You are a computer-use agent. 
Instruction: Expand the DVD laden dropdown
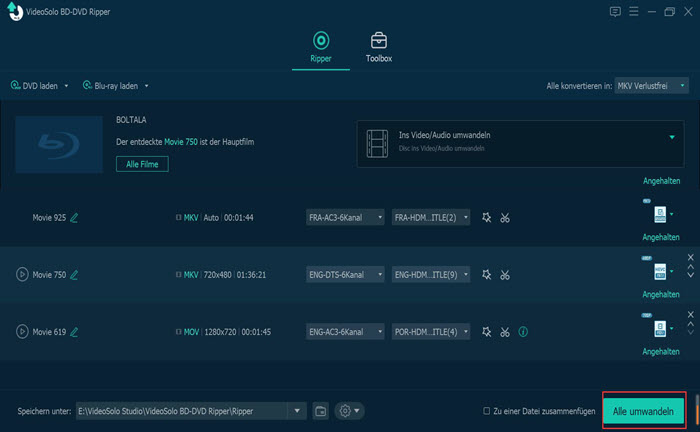[66, 86]
